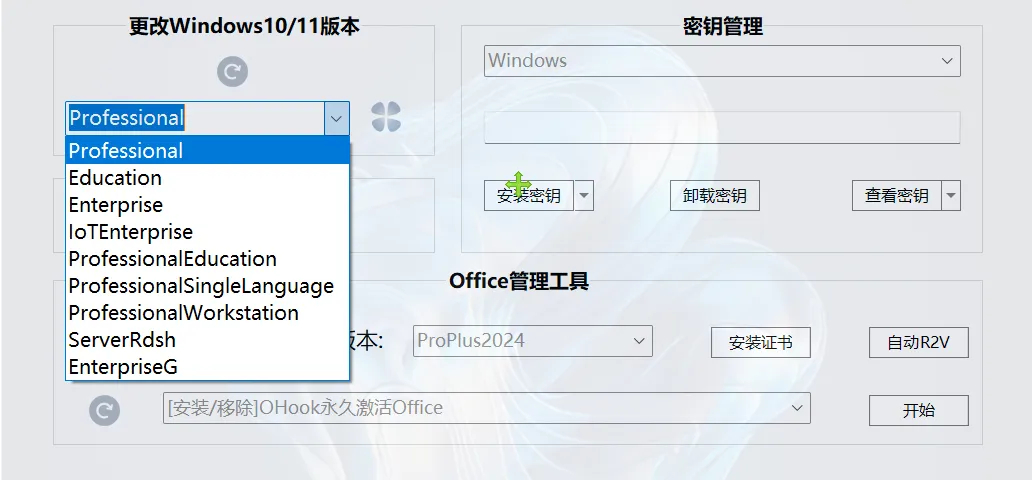
Task: Select ProfessionalWorkstation edition option
Action: (x=207, y=313)
